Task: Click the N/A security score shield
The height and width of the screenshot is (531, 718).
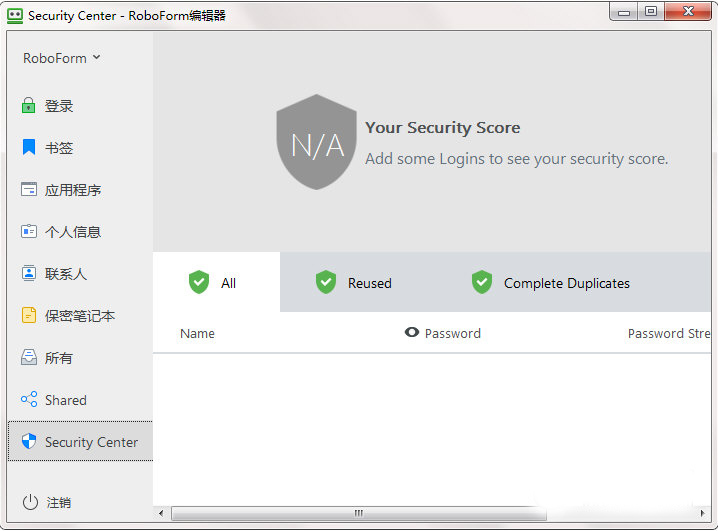Action: pyautogui.click(x=316, y=143)
